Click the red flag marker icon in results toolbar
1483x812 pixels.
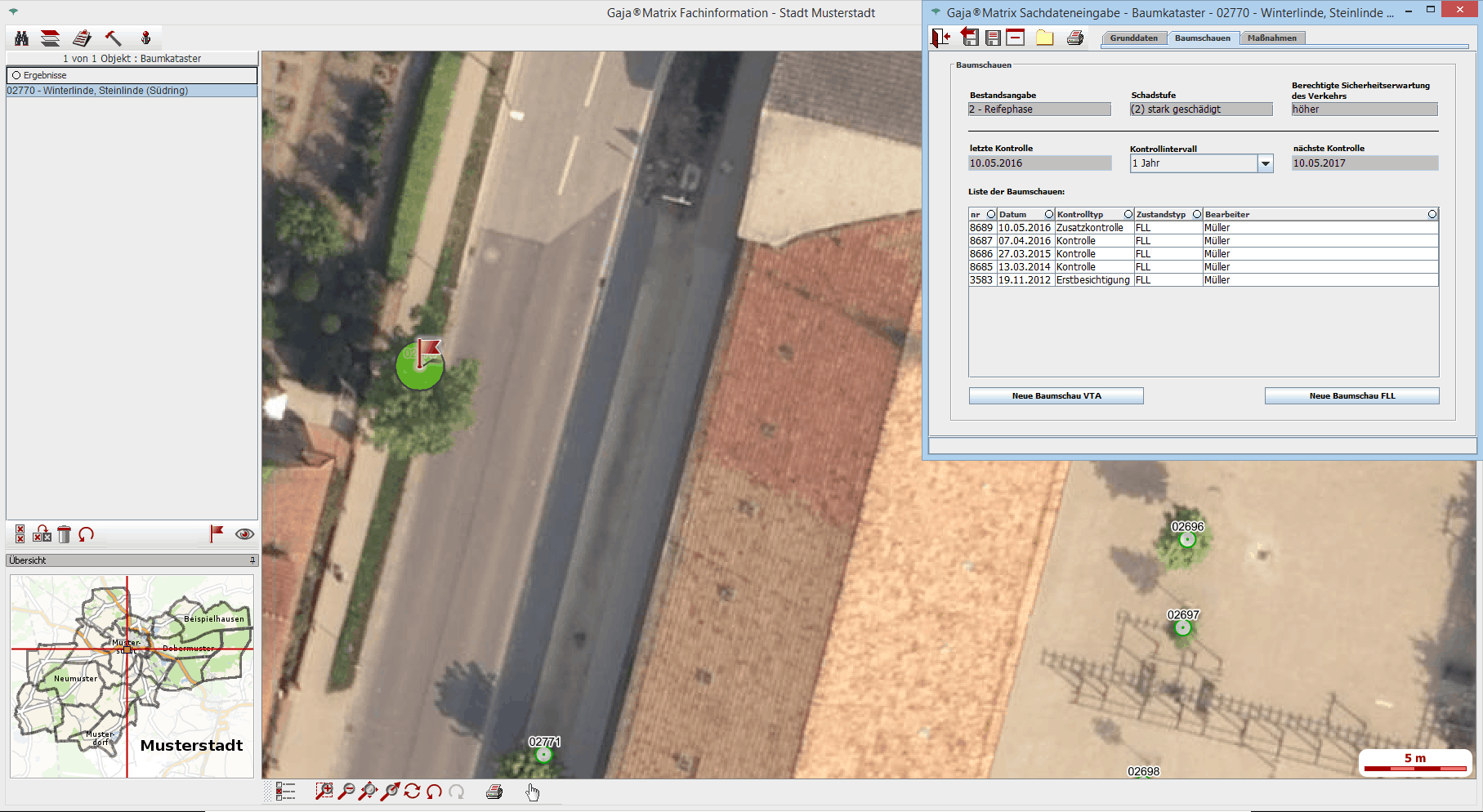pyautogui.click(x=217, y=533)
